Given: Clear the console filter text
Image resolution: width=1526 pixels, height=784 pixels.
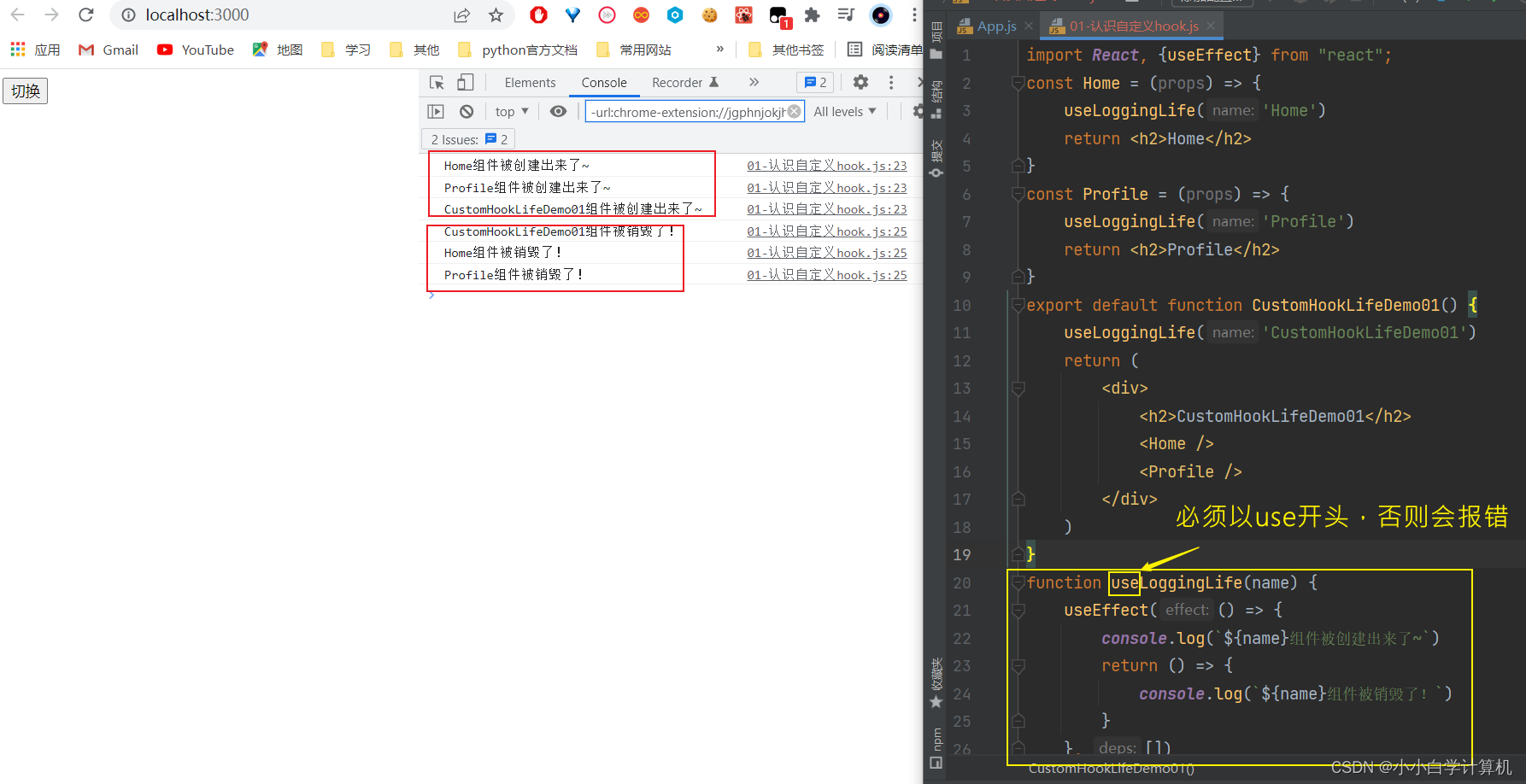Looking at the screenshot, I should tap(795, 111).
